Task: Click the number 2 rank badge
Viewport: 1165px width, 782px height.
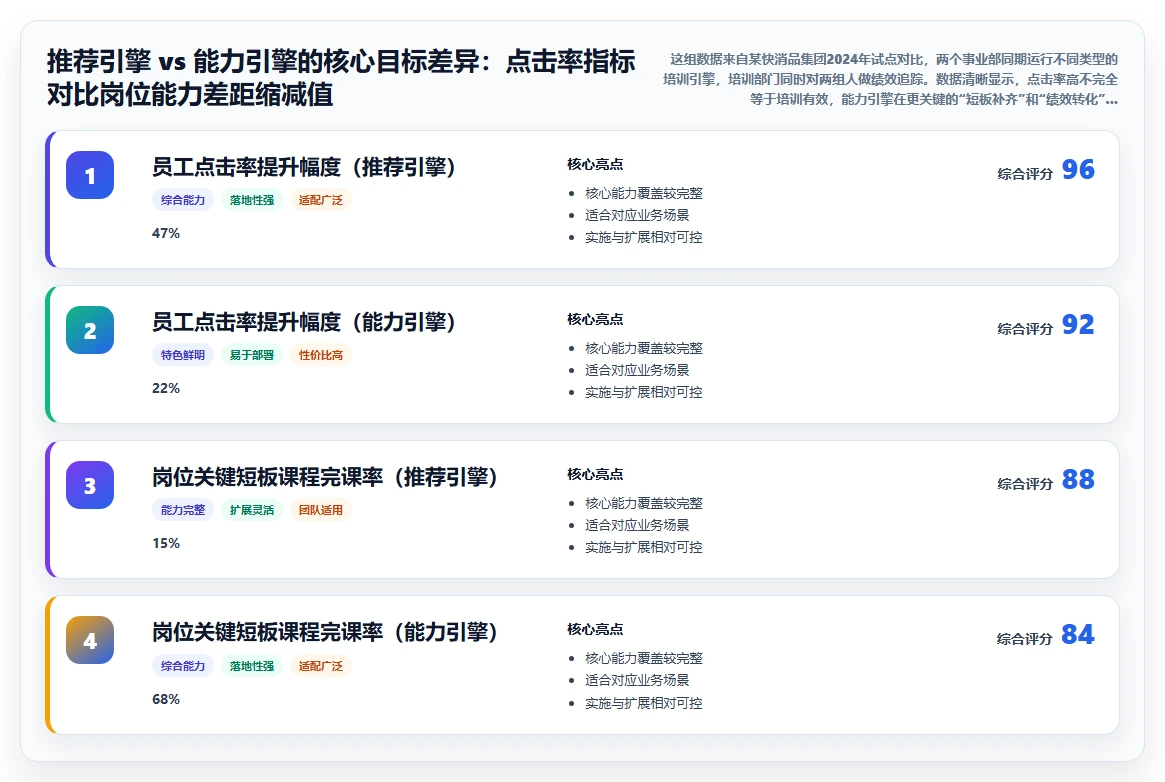Action: tap(90, 330)
